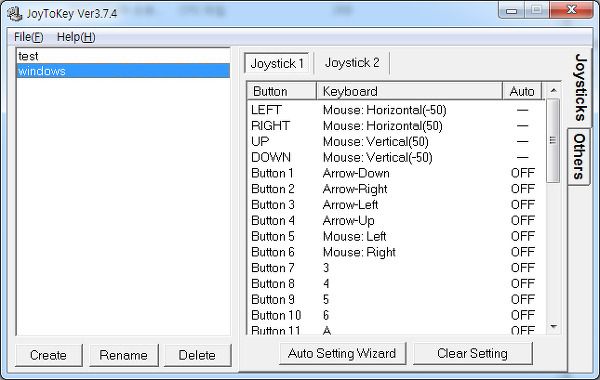Select the vertical Joysticks tab
This screenshot has height=380, width=600.
click(x=580, y=88)
